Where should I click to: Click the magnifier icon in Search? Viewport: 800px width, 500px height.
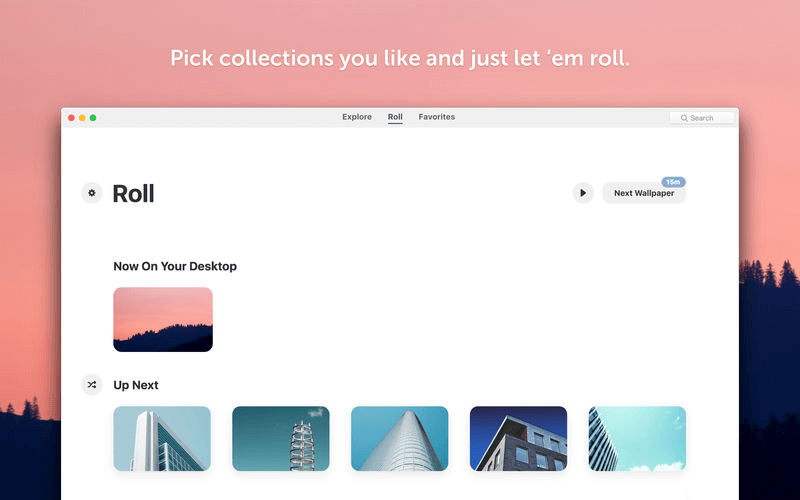point(684,118)
